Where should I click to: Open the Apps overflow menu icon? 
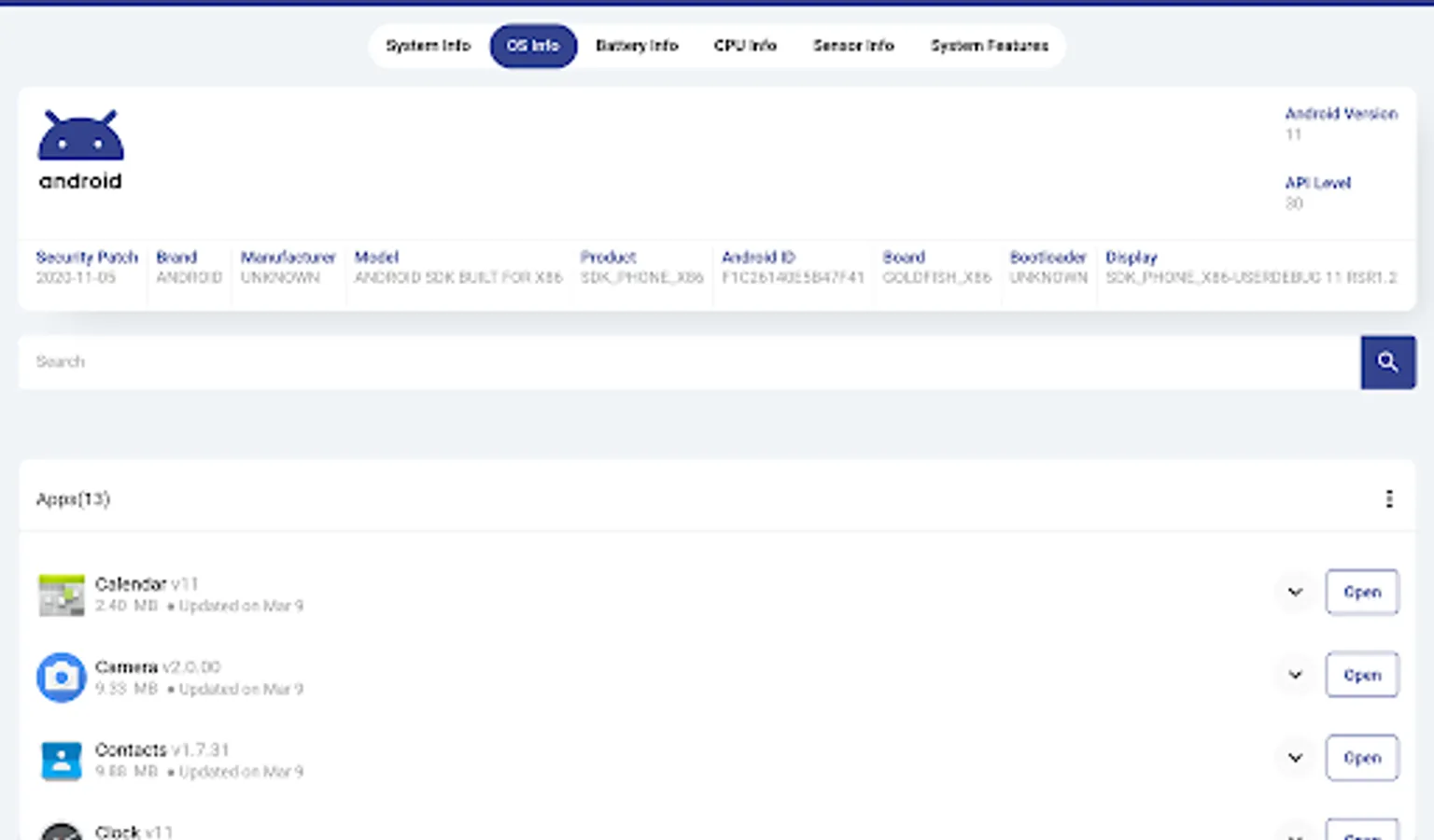click(1388, 498)
